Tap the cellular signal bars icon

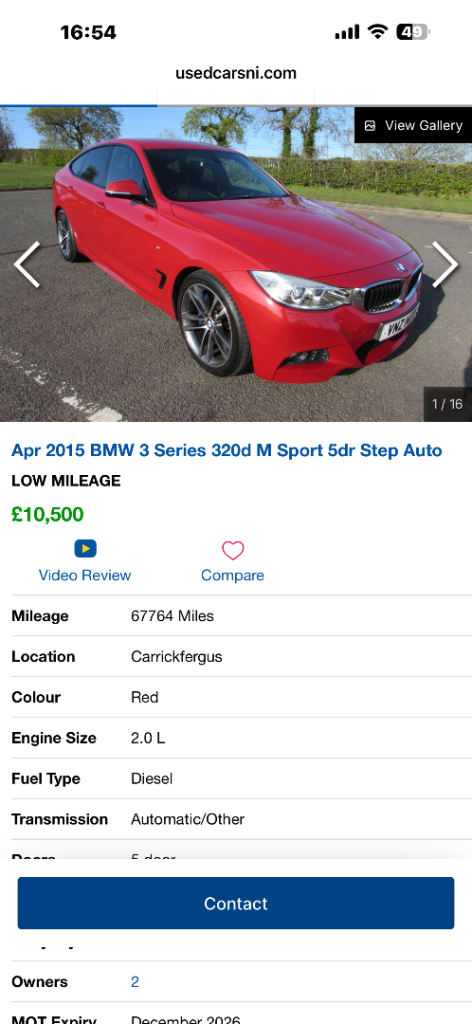pyautogui.click(x=347, y=31)
